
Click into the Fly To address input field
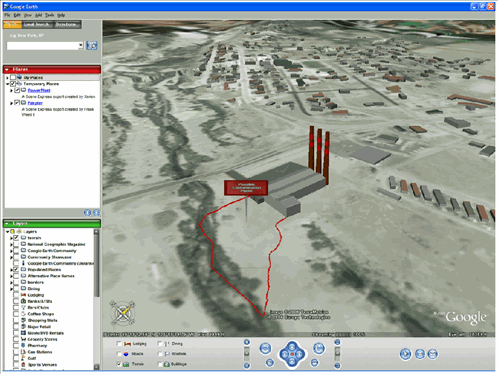[42, 45]
